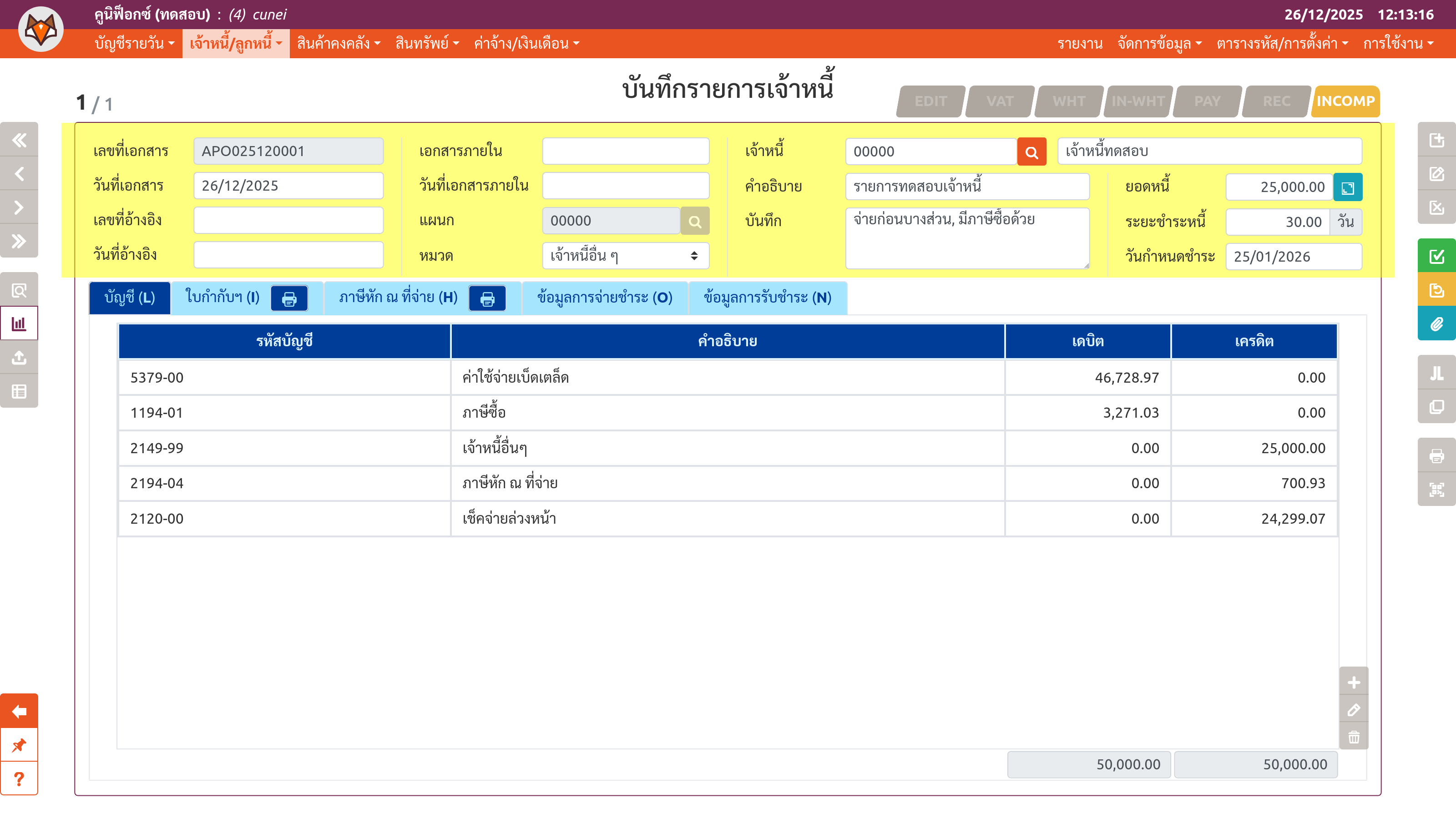The height and width of the screenshot is (819, 1456).
Task: Expand the จัดการข้อมูล menu dropdown
Action: 1159,44
